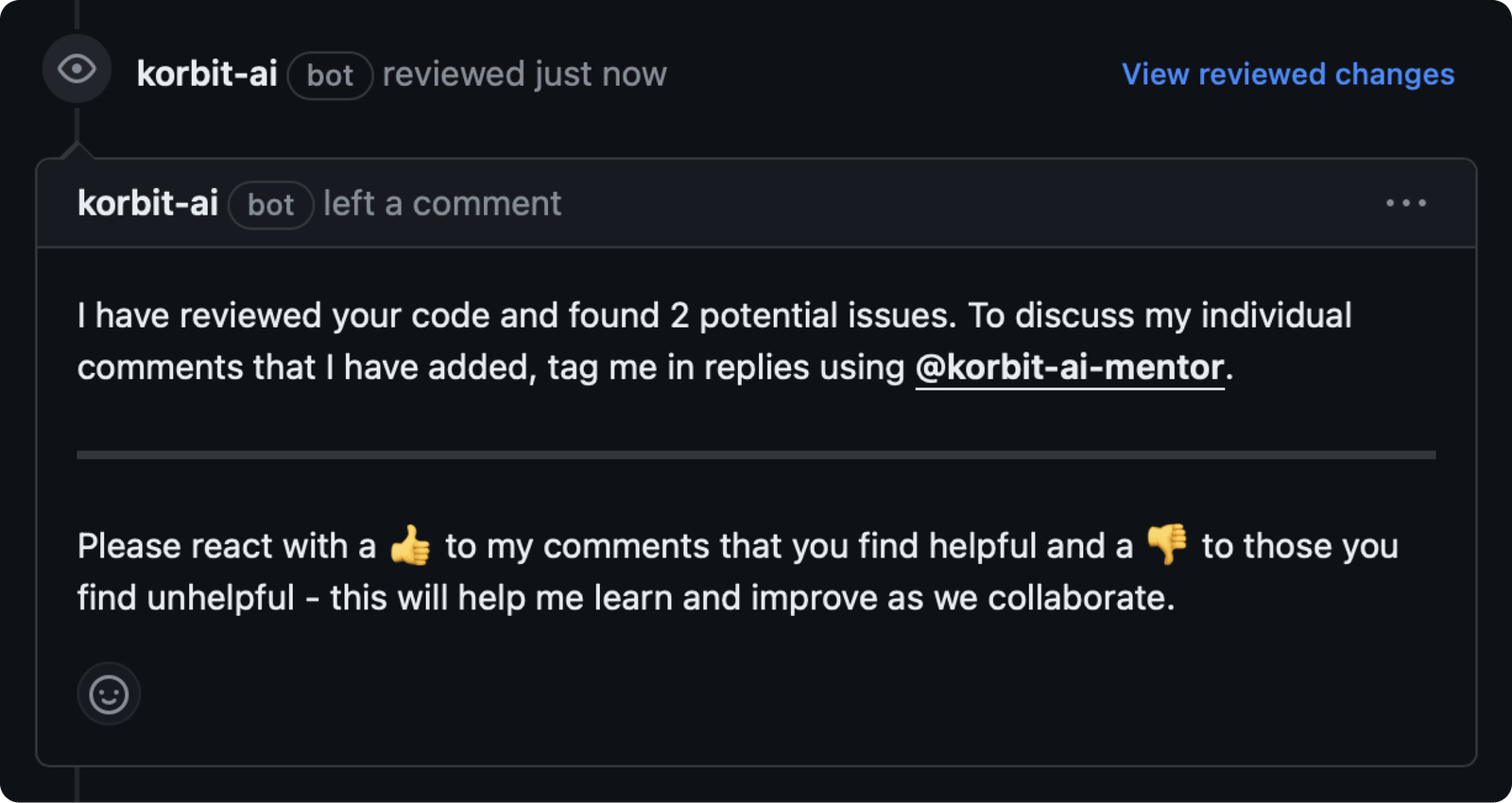This screenshot has height=803, width=1512.
Task: Click the bot badge beside 'left a comment'
Action: click(x=271, y=205)
